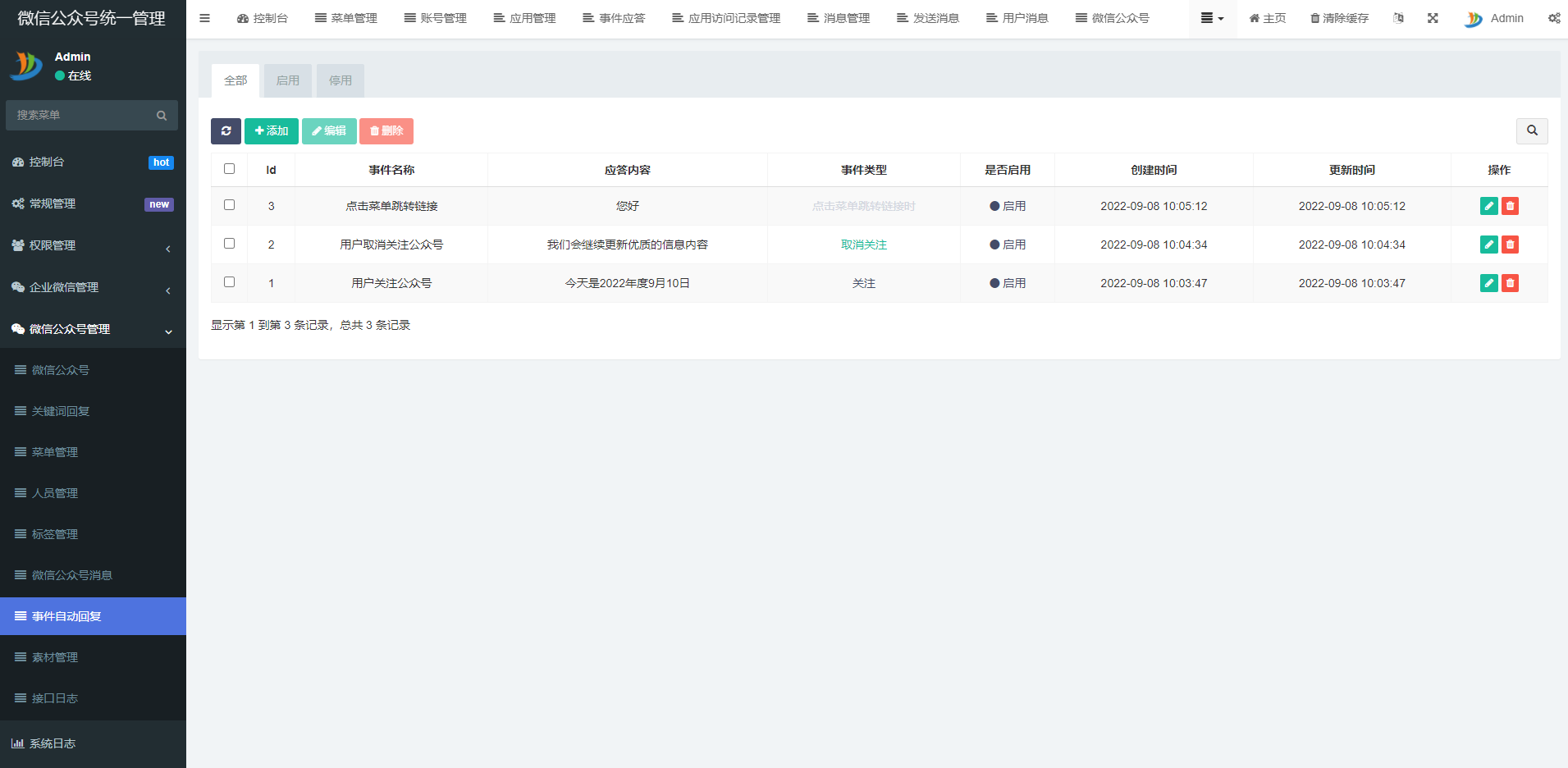Click the green 添加 button
1568x768 pixels.
pyautogui.click(x=271, y=131)
